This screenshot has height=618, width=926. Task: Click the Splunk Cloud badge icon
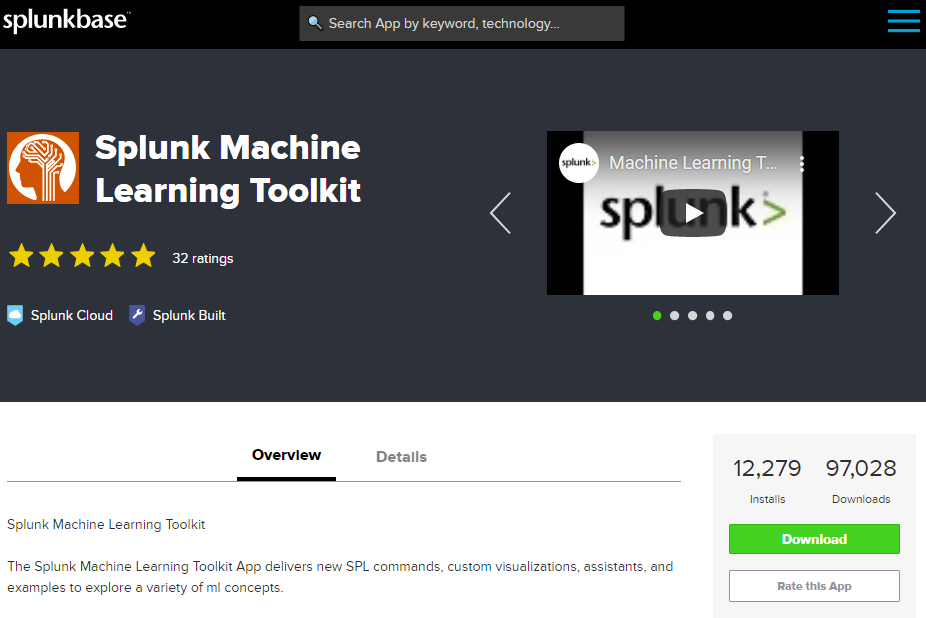tap(15, 315)
